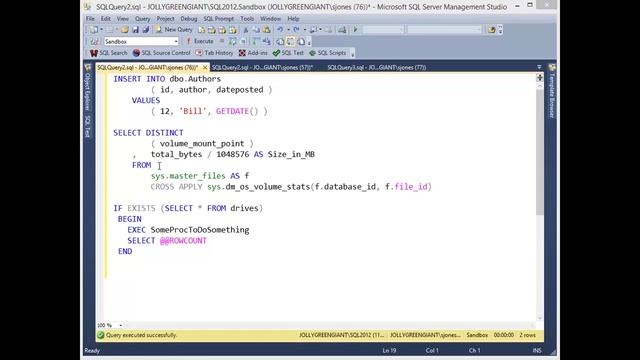The height and width of the screenshot is (360, 640).
Task: Open the Window menu
Action: point(270,19)
